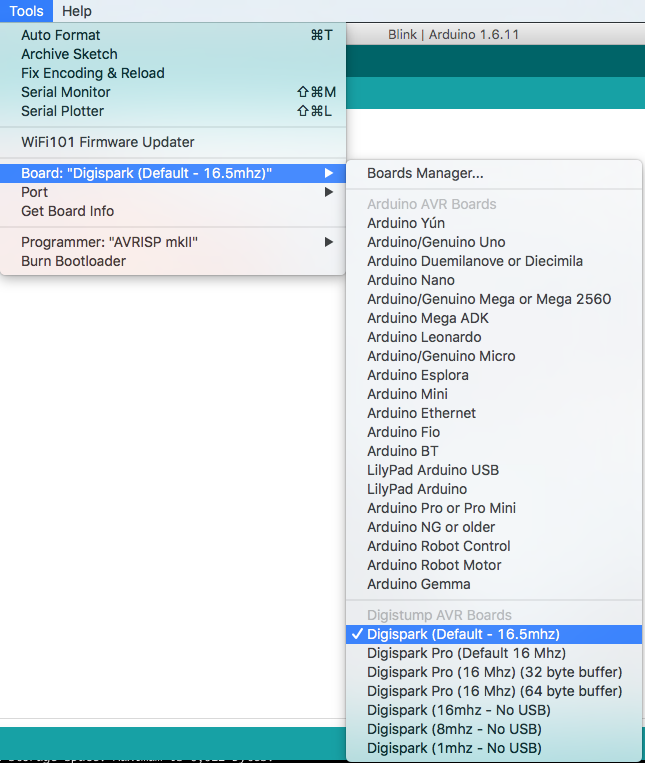Choose Arduino Duemilanove or Diecimila
Image resolution: width=645 pixels, height=763 pixels.
(494, 261)
